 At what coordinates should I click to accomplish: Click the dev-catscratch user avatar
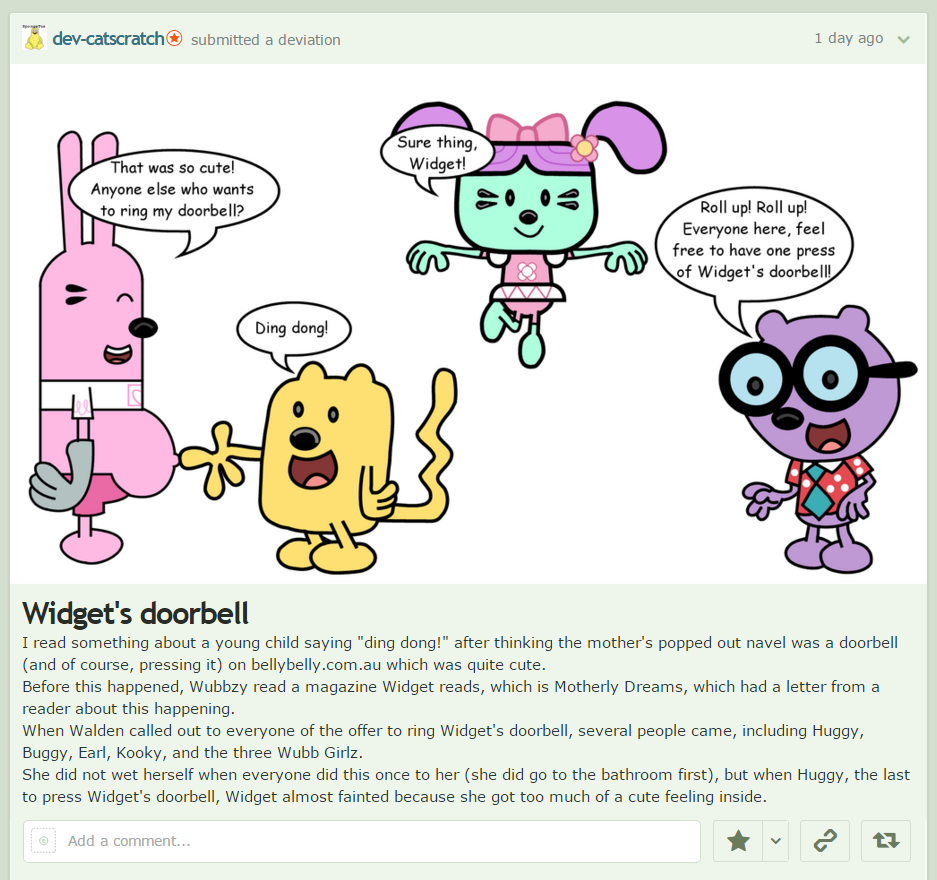point(34,39)
